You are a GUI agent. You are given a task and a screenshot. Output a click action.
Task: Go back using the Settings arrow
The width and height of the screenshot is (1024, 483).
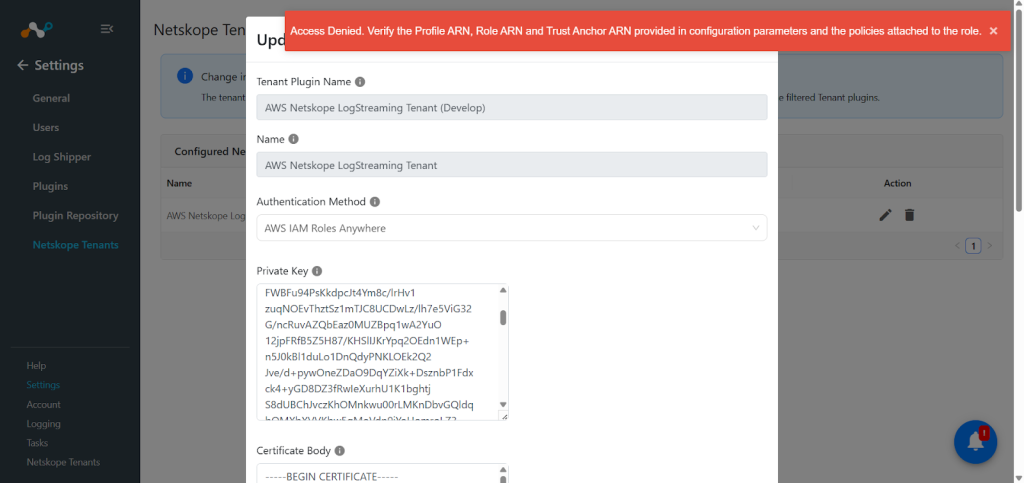click(x=22, y=65)
